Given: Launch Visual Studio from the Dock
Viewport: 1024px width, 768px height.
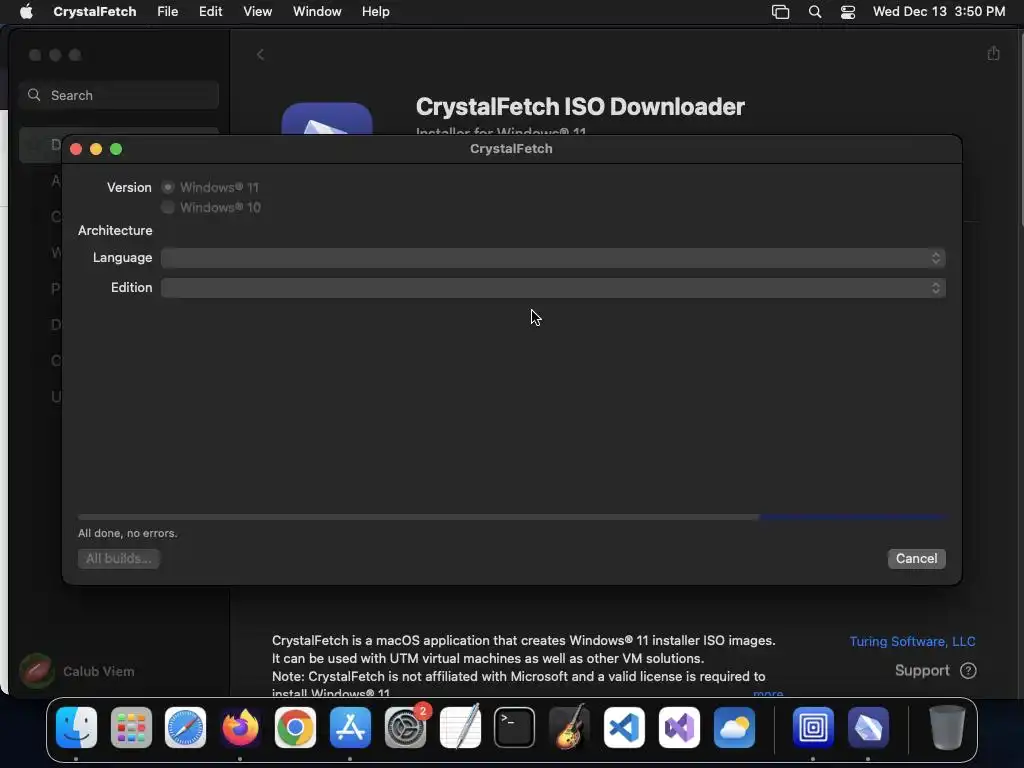Looking at the screenshot, I should tap(679, 727).
